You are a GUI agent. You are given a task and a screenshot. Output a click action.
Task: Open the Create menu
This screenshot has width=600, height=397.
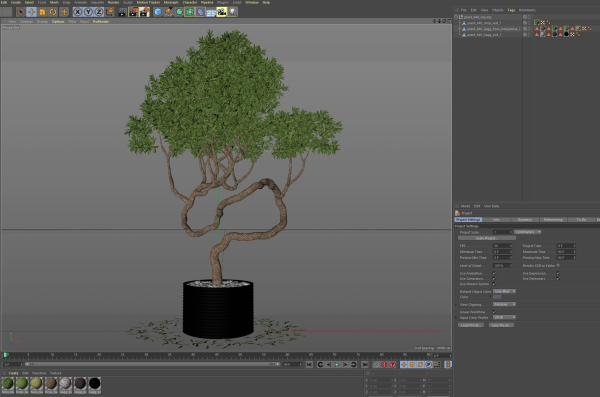point(16,2)
